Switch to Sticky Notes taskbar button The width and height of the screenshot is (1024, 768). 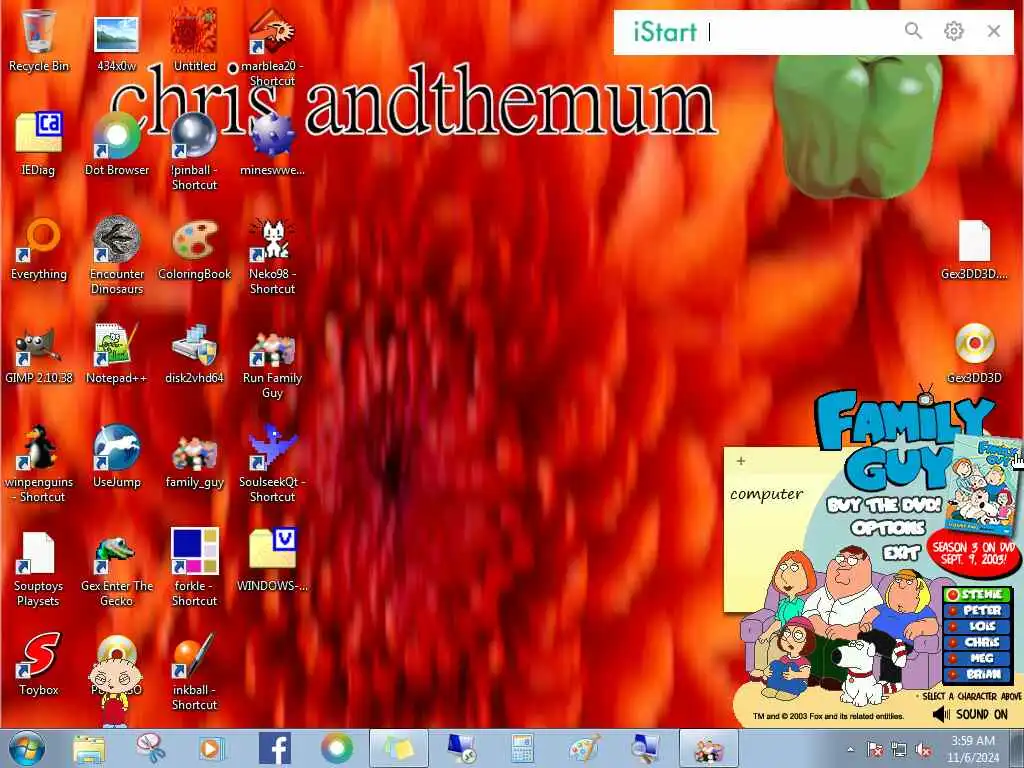399,748
